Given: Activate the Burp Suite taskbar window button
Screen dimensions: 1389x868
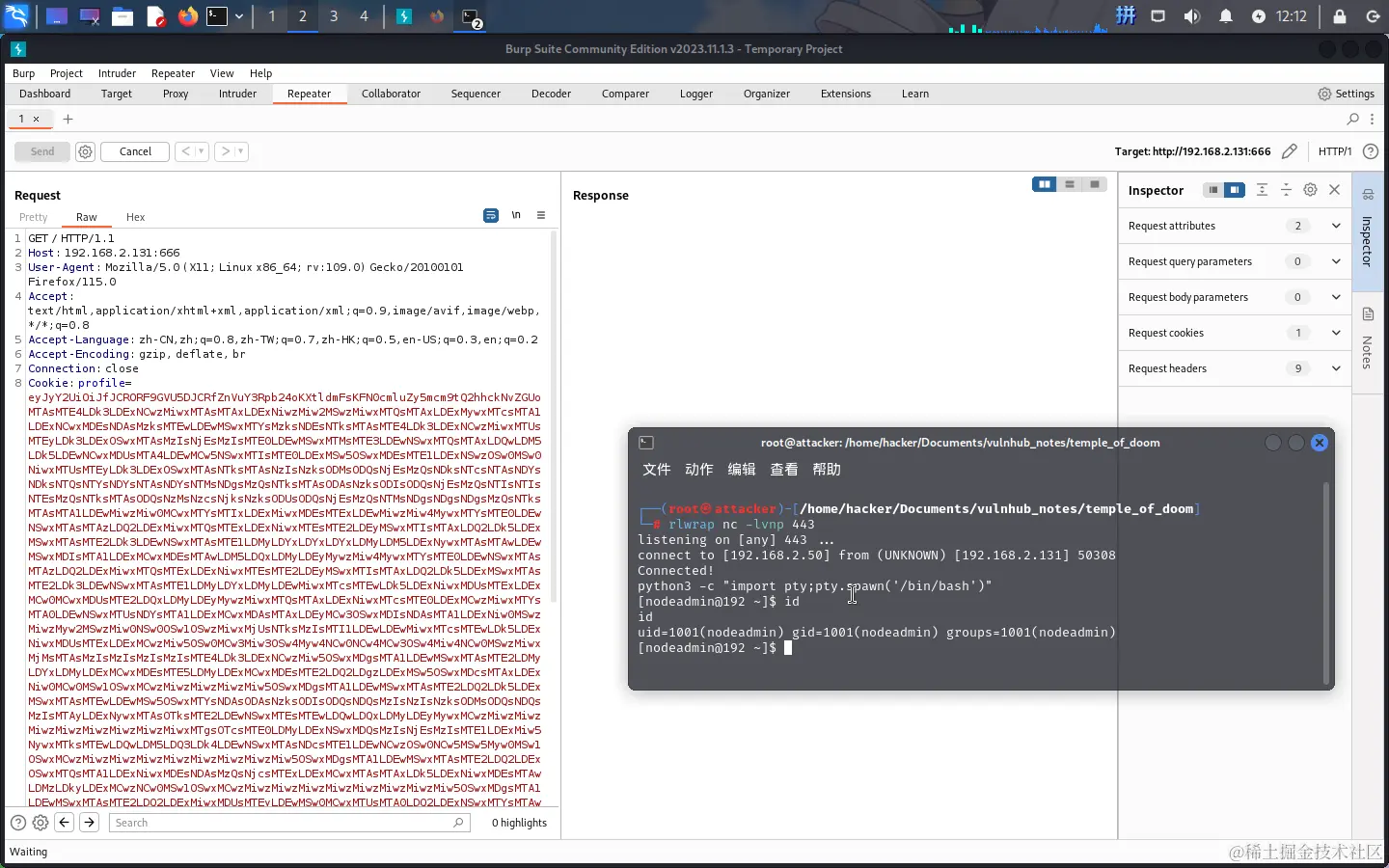Looking at the screenshot, I should pyautogui.click(x=404, y=16).
